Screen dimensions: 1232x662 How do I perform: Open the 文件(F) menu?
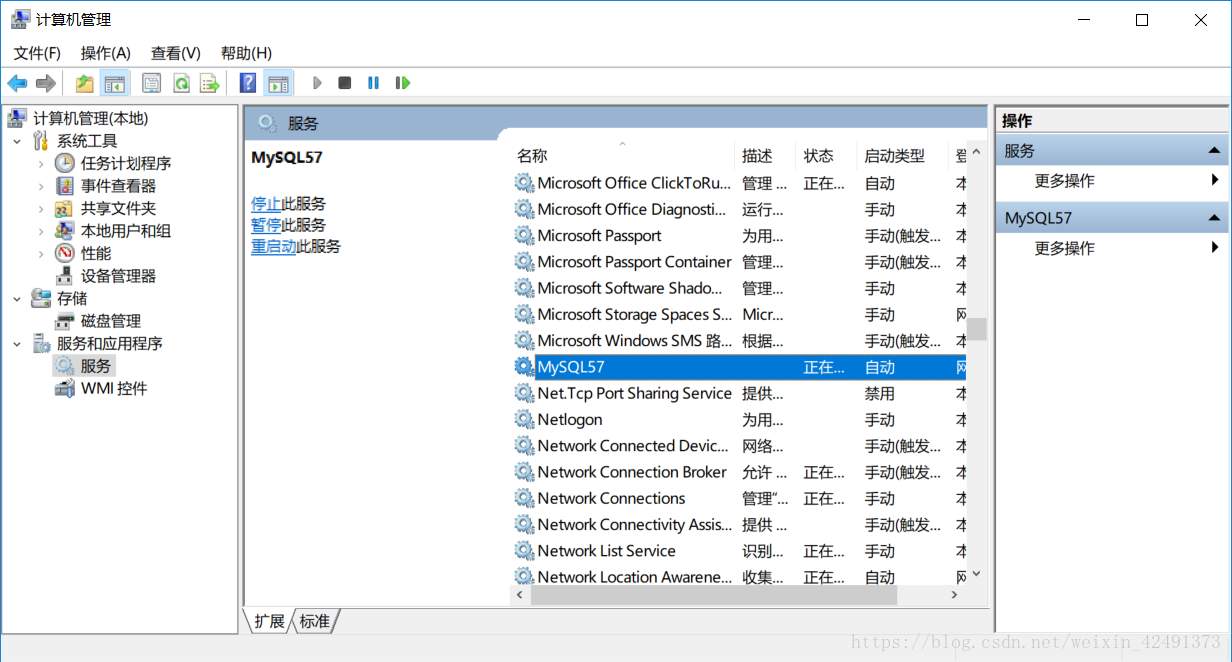coord(37,53)
